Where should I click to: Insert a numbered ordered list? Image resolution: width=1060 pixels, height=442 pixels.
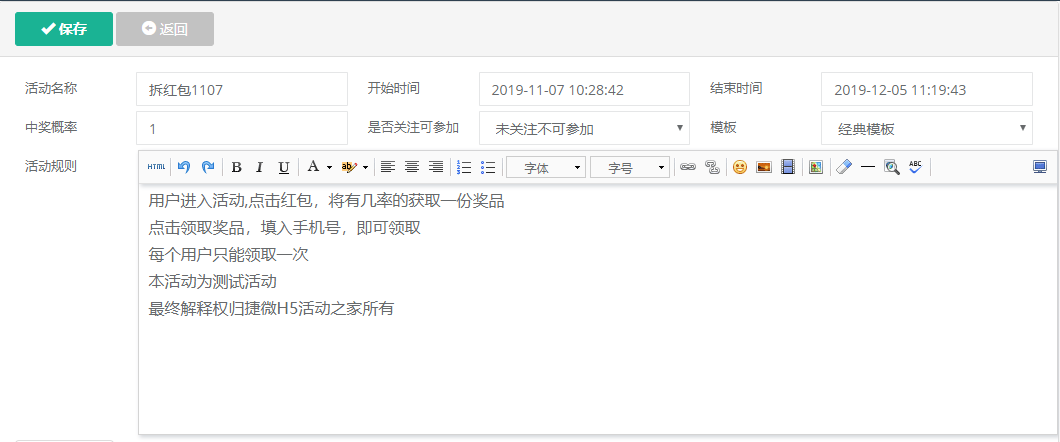[464, 167]
